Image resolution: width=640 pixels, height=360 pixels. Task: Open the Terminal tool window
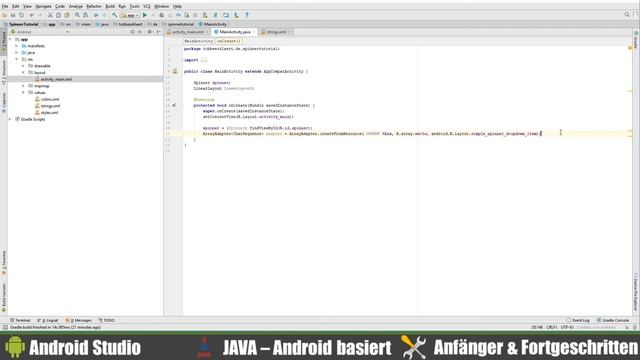tap(20, 320)
